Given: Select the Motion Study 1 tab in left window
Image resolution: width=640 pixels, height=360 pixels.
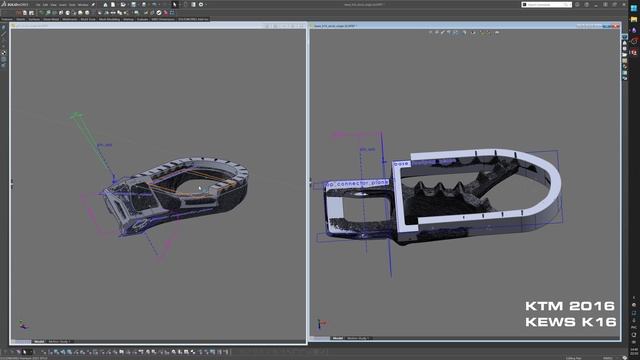Looking at the screenshot, I should click(x=59, y=342).
